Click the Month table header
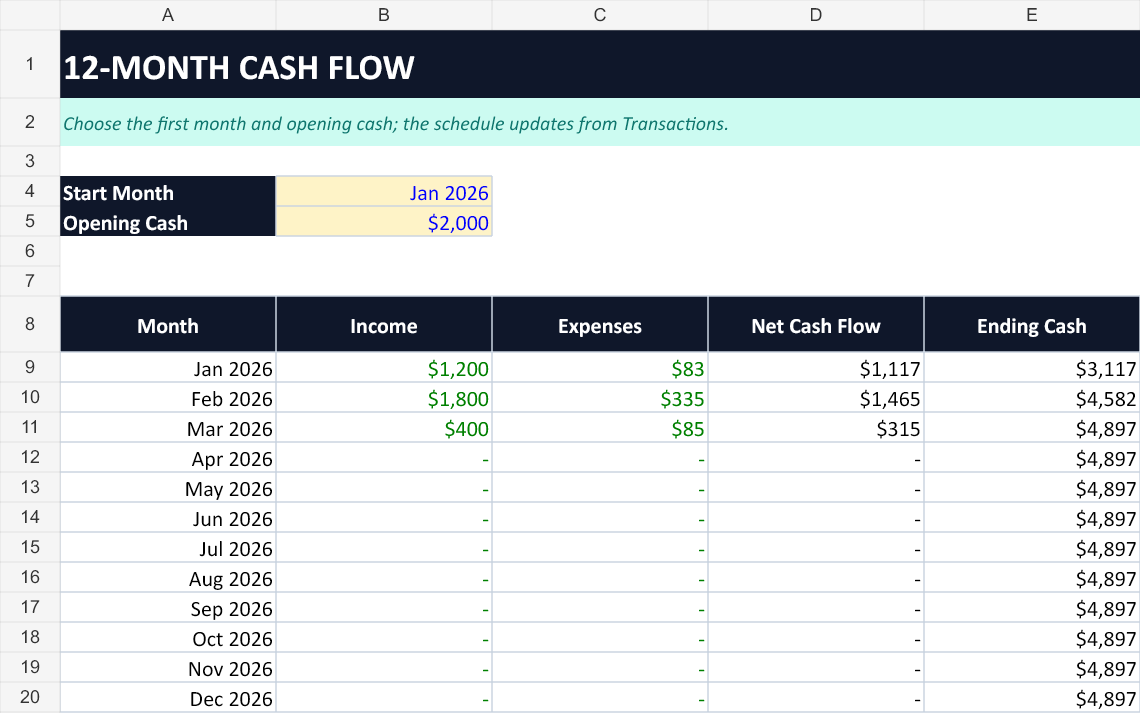The height and width of the screenshot is (713, 1140). [168, 325]
